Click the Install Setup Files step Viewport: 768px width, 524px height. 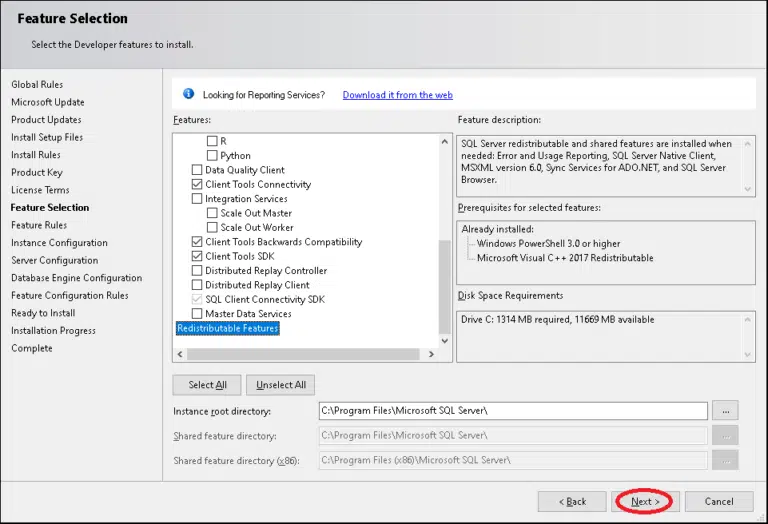pyautogui.click(x=47, y=137)
